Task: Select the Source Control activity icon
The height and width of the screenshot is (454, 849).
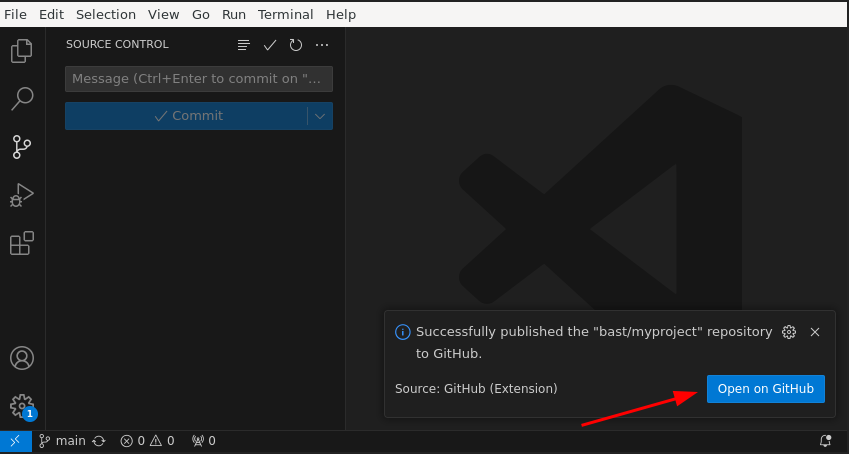Action: click(22, 147)
